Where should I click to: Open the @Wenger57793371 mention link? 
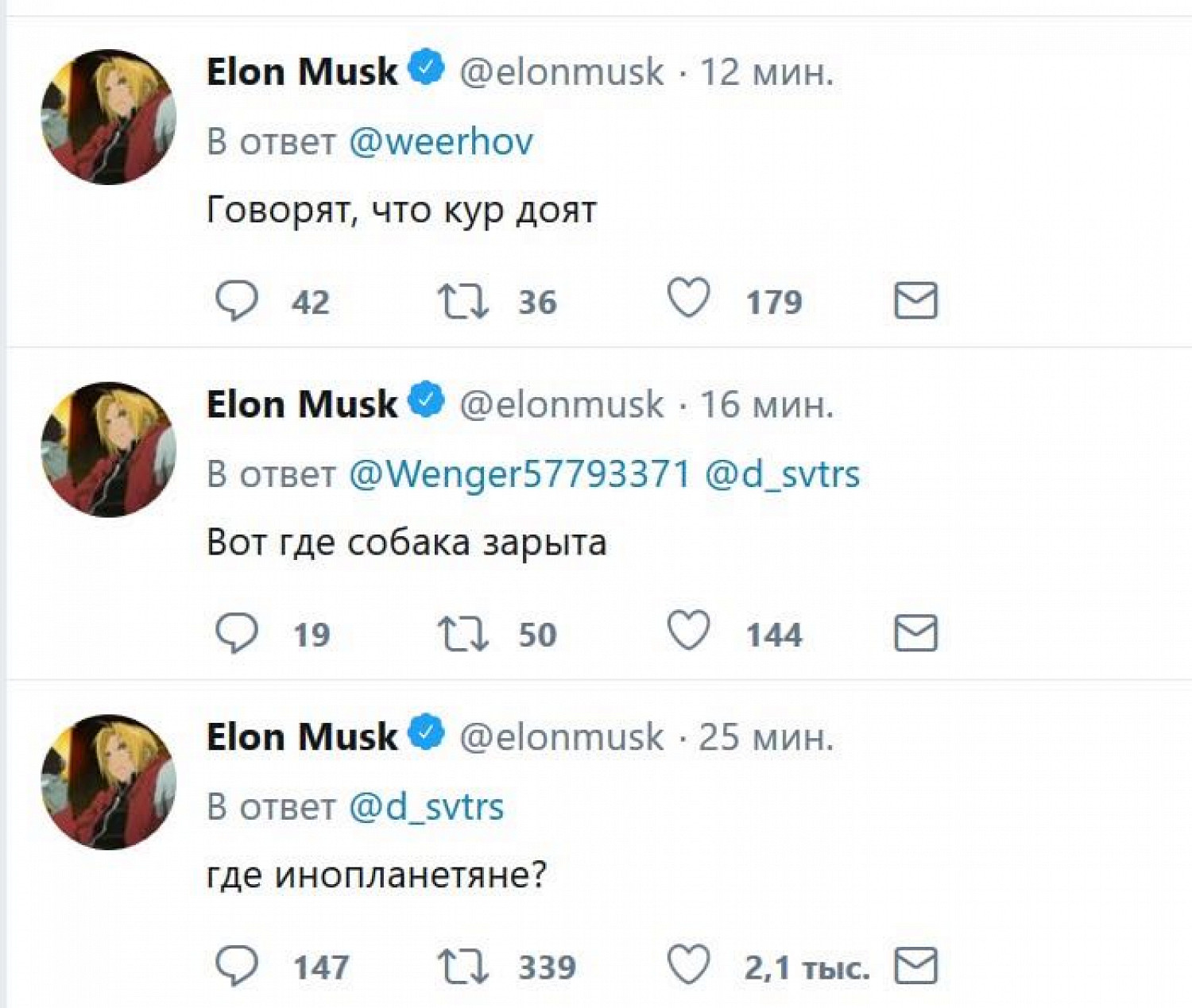(x=520, y=475)
